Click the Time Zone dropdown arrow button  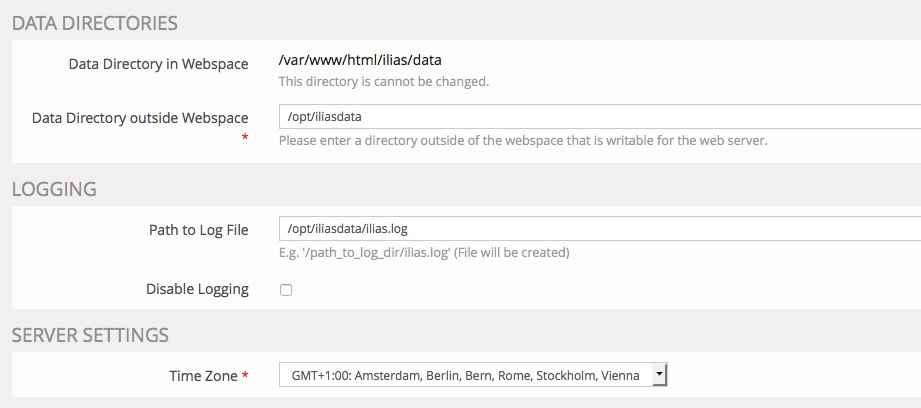(x=658, y=375)
